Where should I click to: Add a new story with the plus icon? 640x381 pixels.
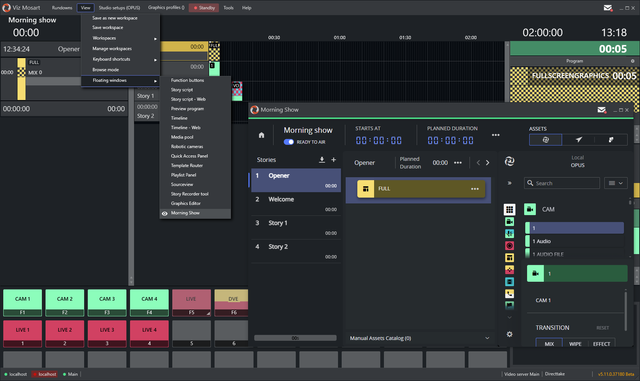click(333, 160)
